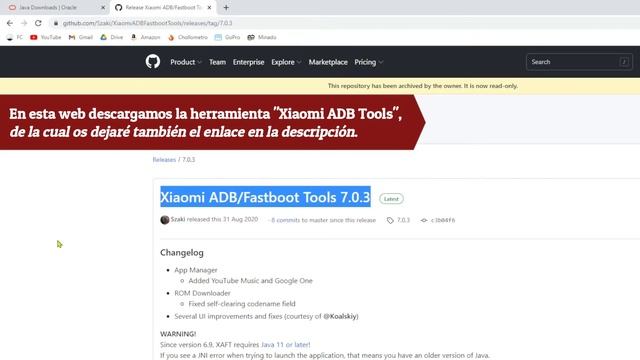Click the App Manager changelog item
The image size is (640, 360).
tap(196, 270)
